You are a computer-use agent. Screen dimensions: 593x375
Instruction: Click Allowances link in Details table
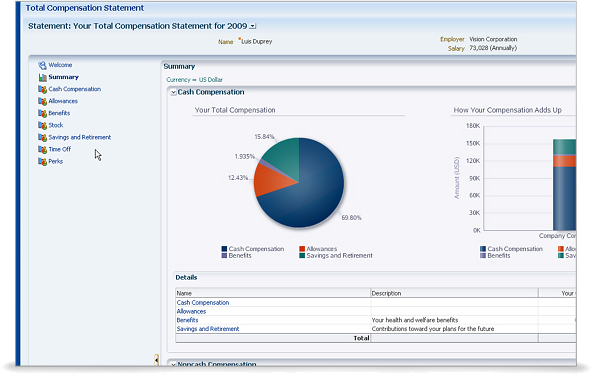pyautogui.click(x=191, y=311)
